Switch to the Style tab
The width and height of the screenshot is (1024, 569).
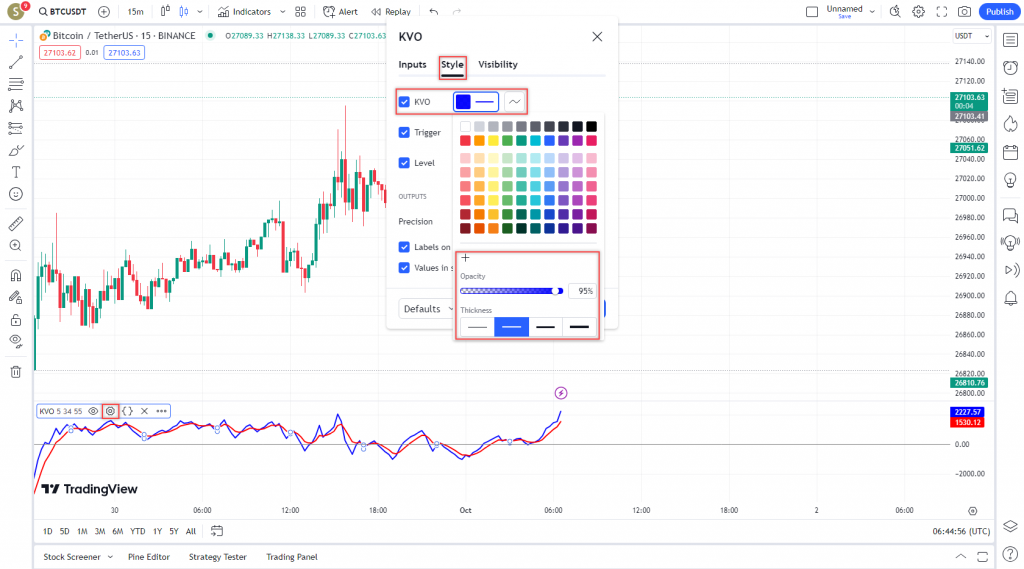(x=452, y=65)
